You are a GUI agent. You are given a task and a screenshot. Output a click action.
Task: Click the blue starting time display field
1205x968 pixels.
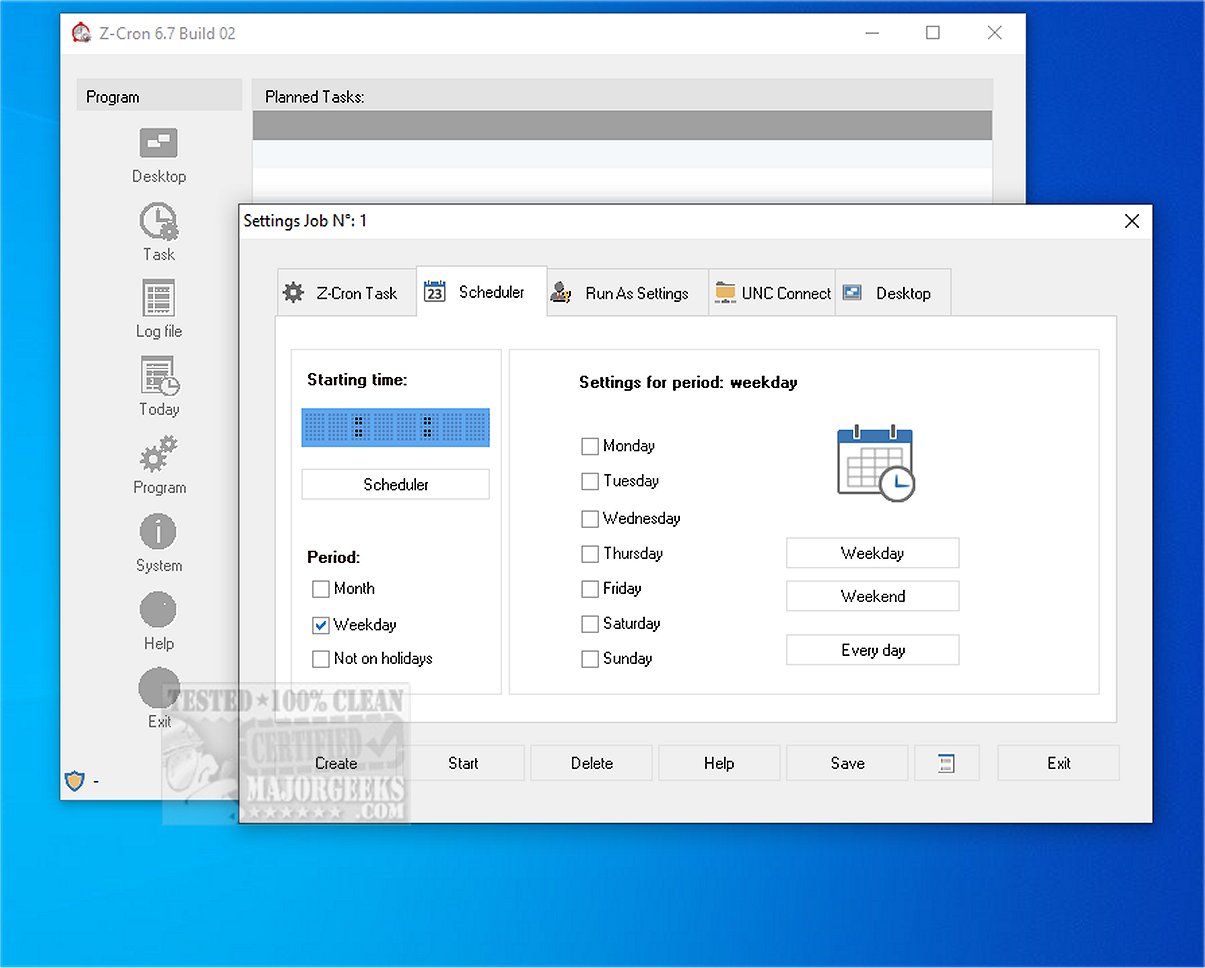pos(396,427)
